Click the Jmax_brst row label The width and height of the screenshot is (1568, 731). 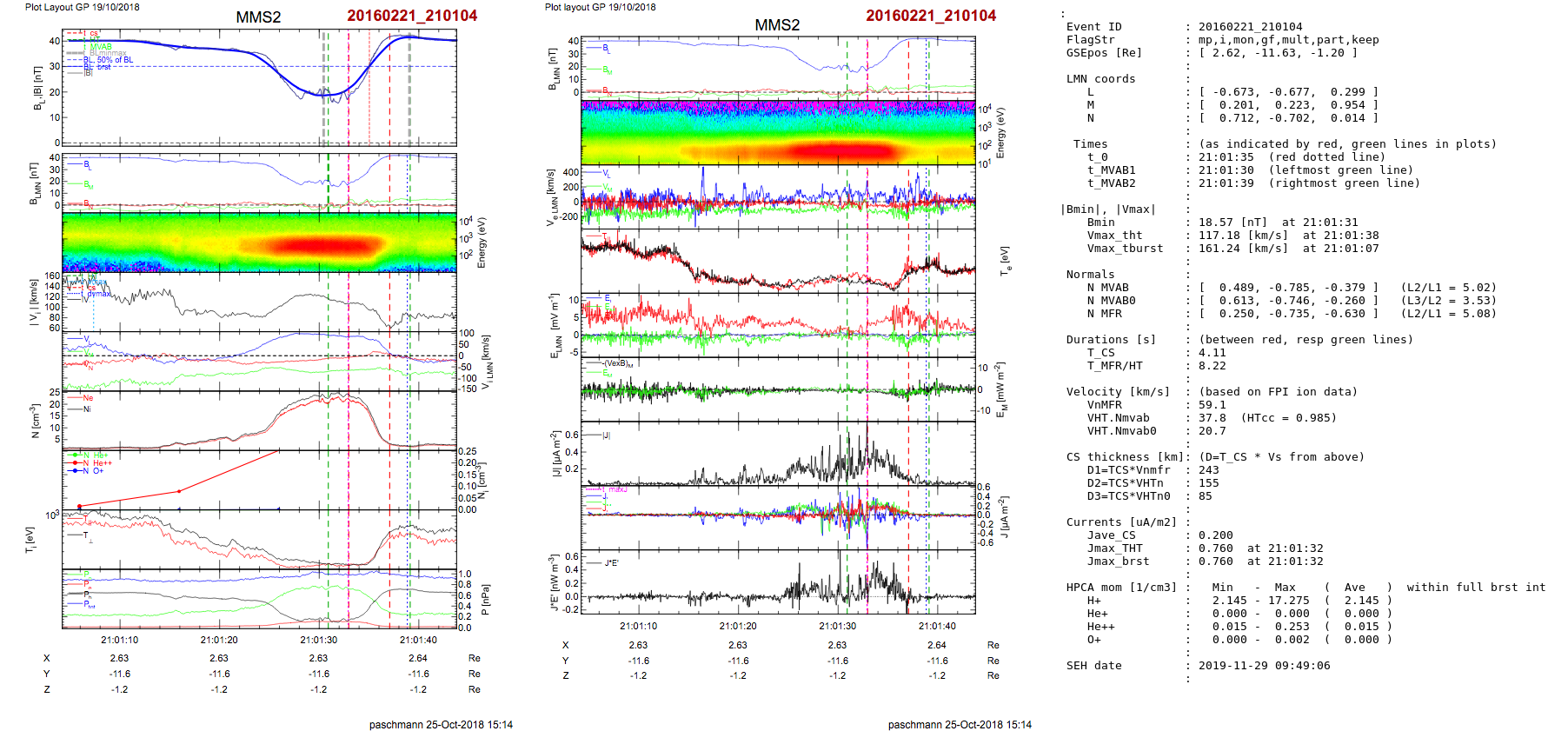click(1119, 562)
